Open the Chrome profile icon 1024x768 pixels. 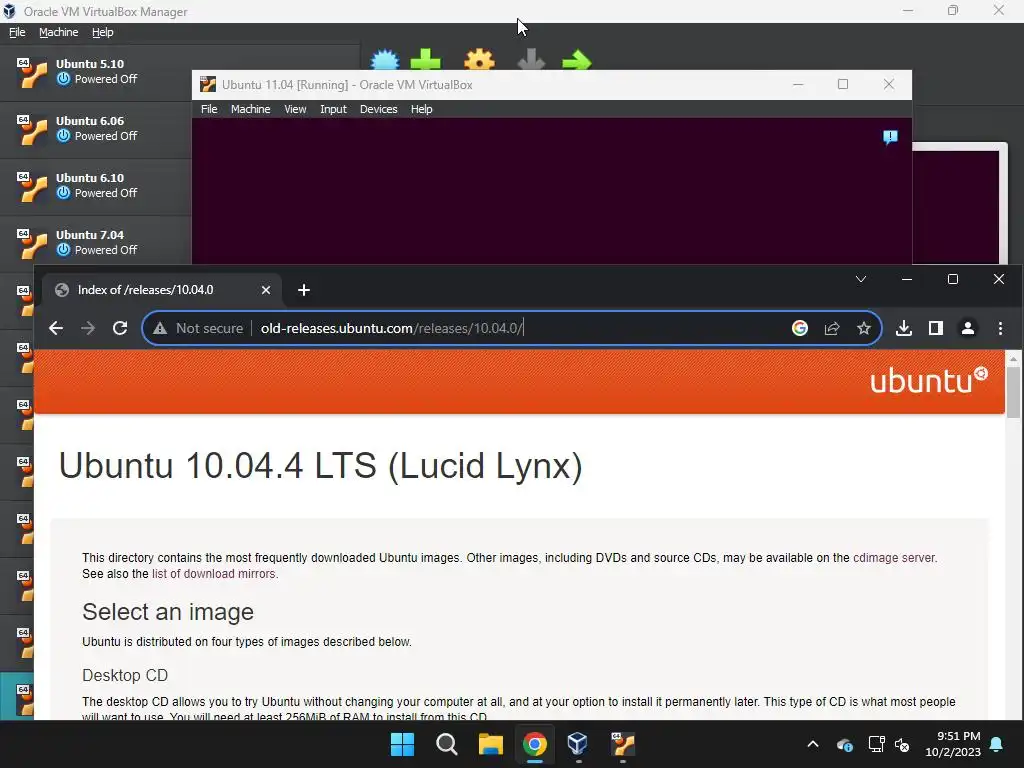968,328
